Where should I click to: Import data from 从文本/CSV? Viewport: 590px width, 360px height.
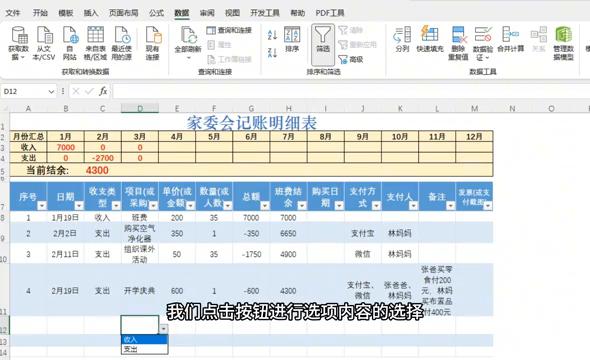[x=44, y=43]
